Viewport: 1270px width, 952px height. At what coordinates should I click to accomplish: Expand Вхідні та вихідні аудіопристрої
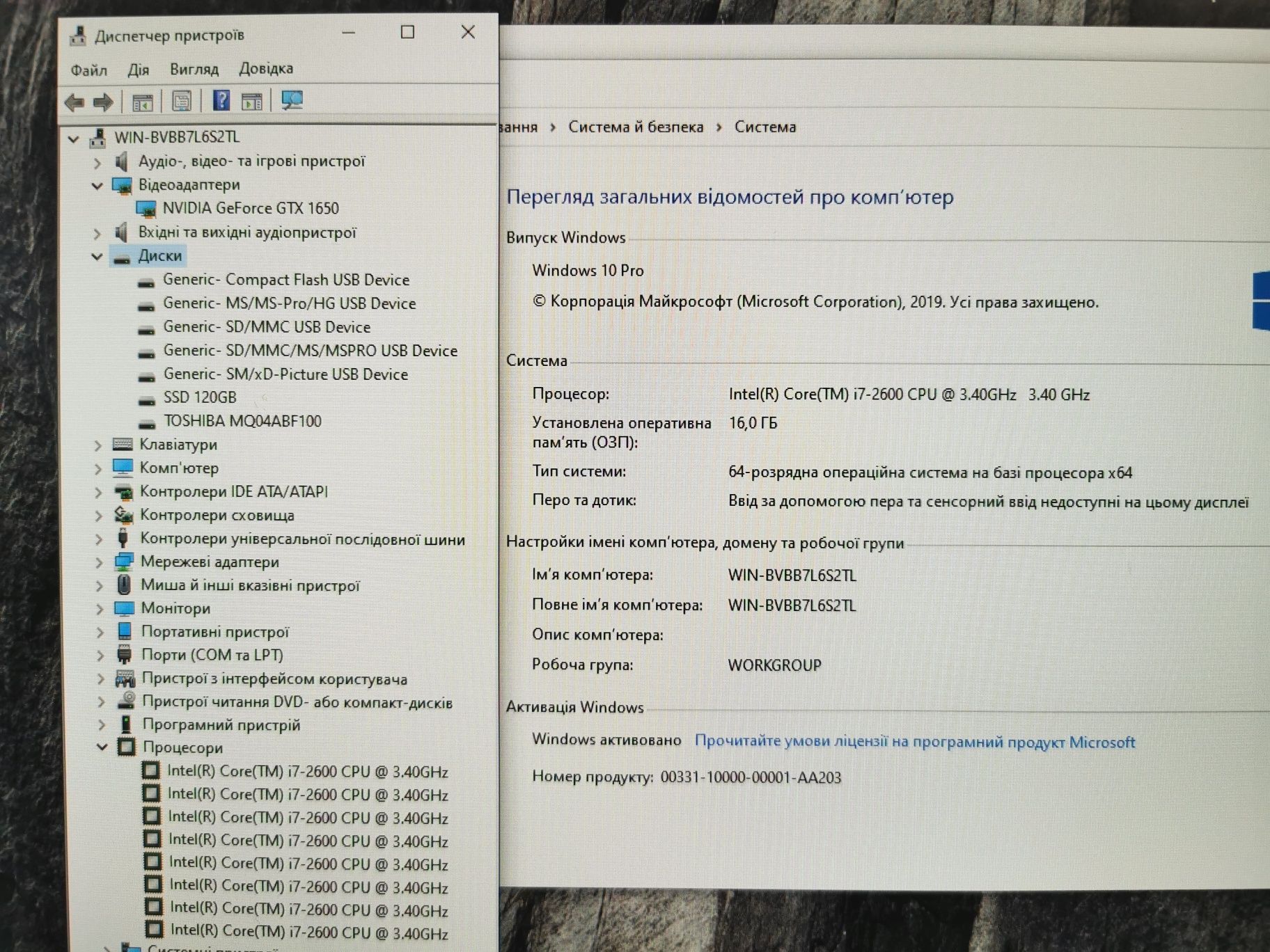97,233
